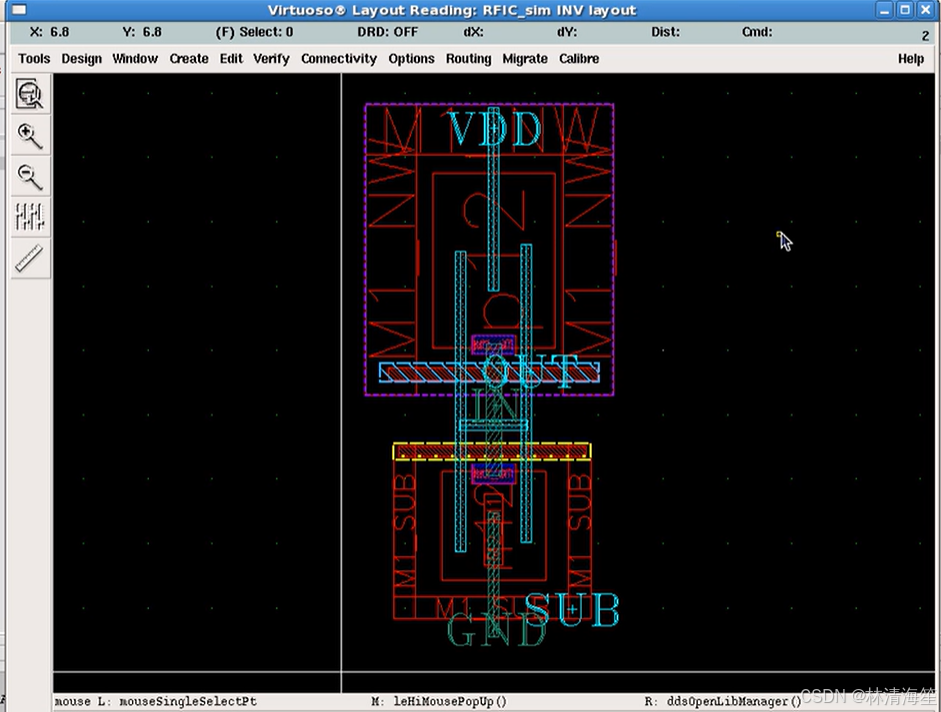Click the Fit/Zoom to selection icon

pos(29,93)
